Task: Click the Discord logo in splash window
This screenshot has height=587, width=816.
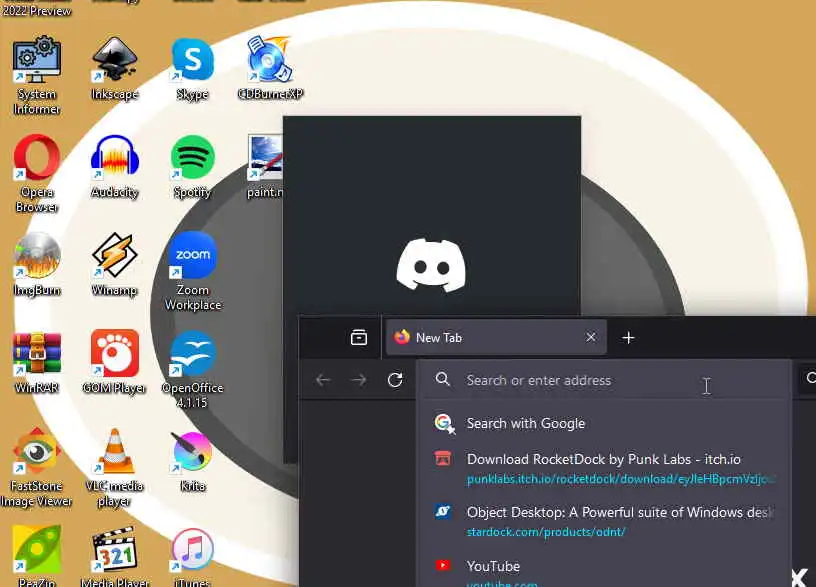Action: [431, 264]
